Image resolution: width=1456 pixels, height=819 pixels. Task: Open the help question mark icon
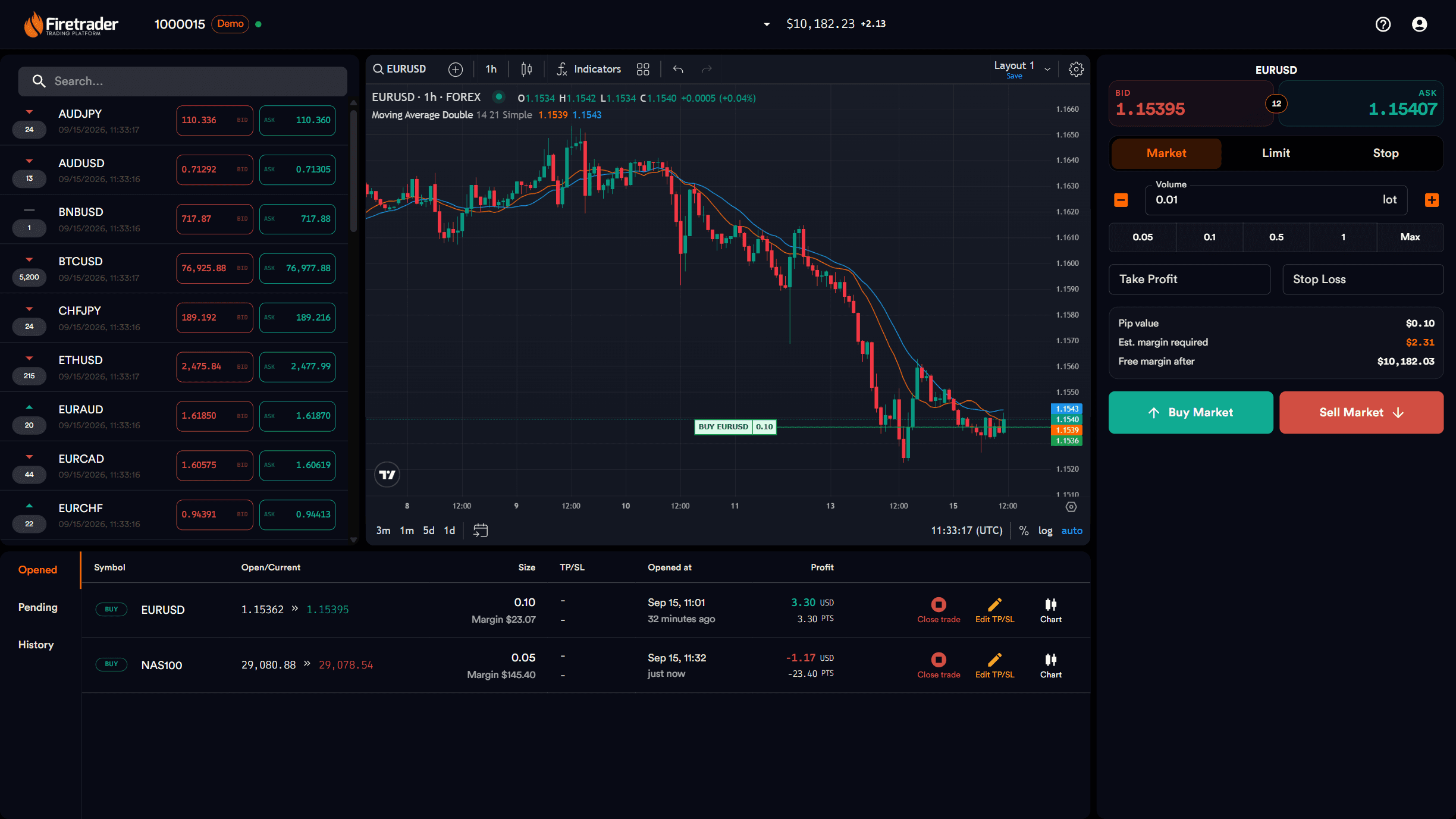coord(1383,24)
